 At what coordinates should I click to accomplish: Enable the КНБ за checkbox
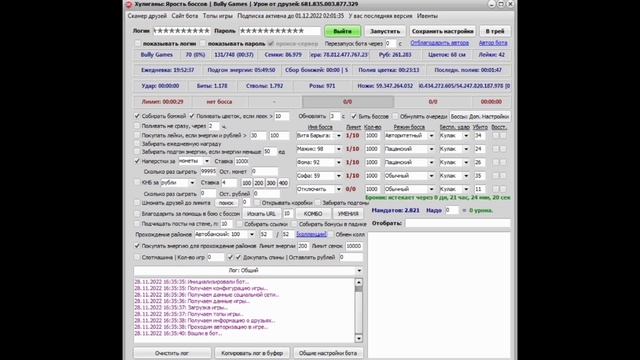coord(137,182)
